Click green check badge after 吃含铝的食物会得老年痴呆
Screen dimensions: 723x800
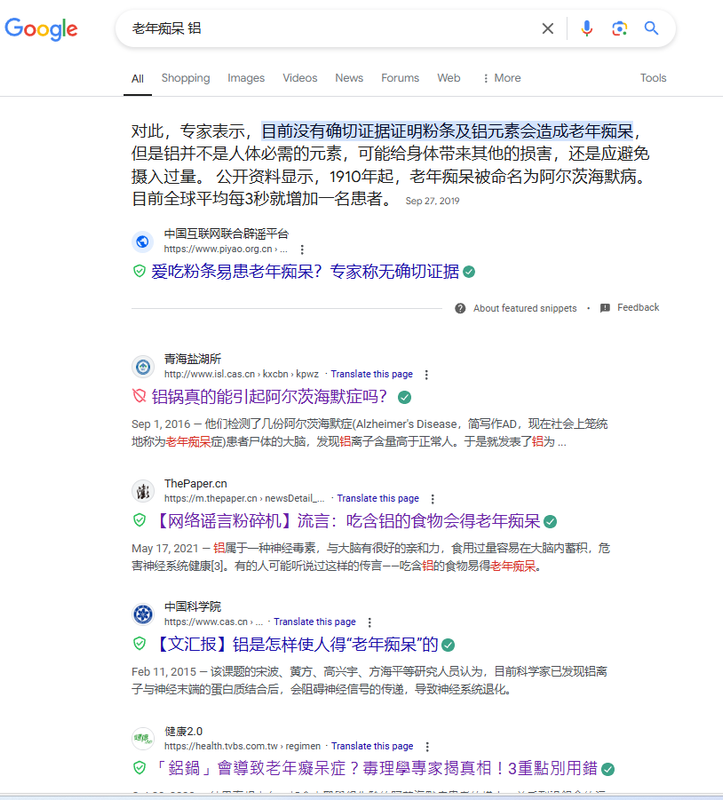click(550, 521)
